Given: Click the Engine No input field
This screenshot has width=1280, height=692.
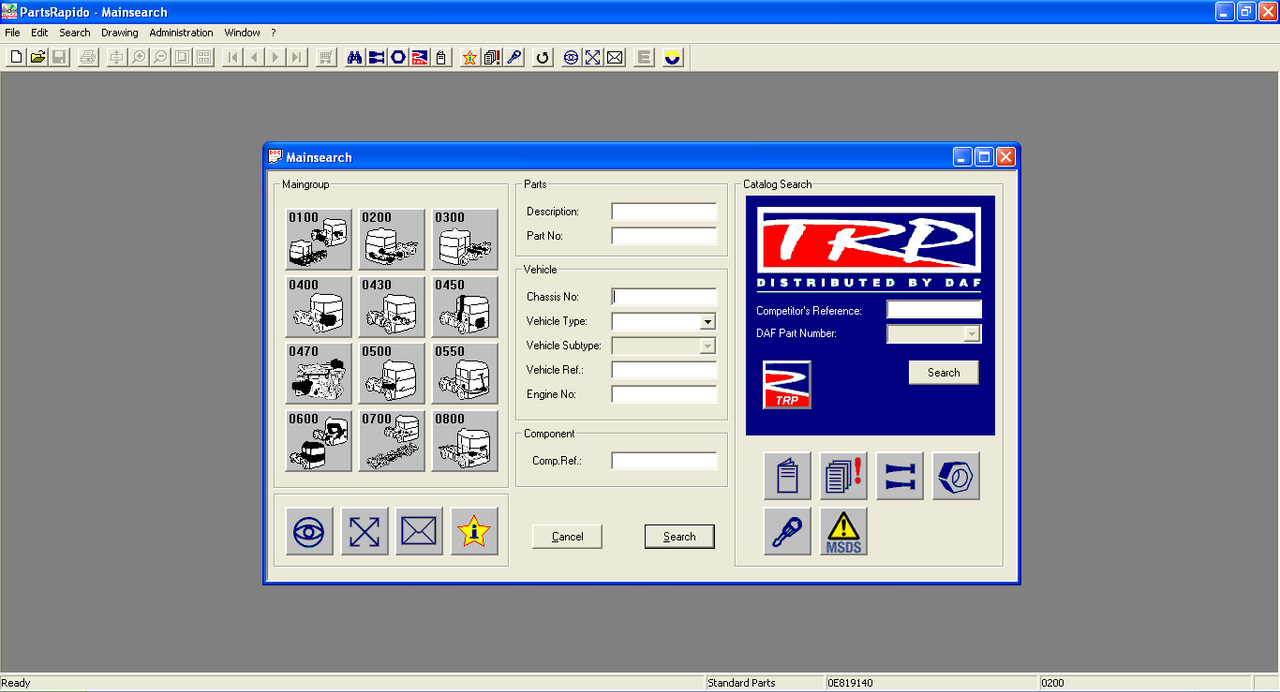Looking at the screenshot, I should [664, 394].
